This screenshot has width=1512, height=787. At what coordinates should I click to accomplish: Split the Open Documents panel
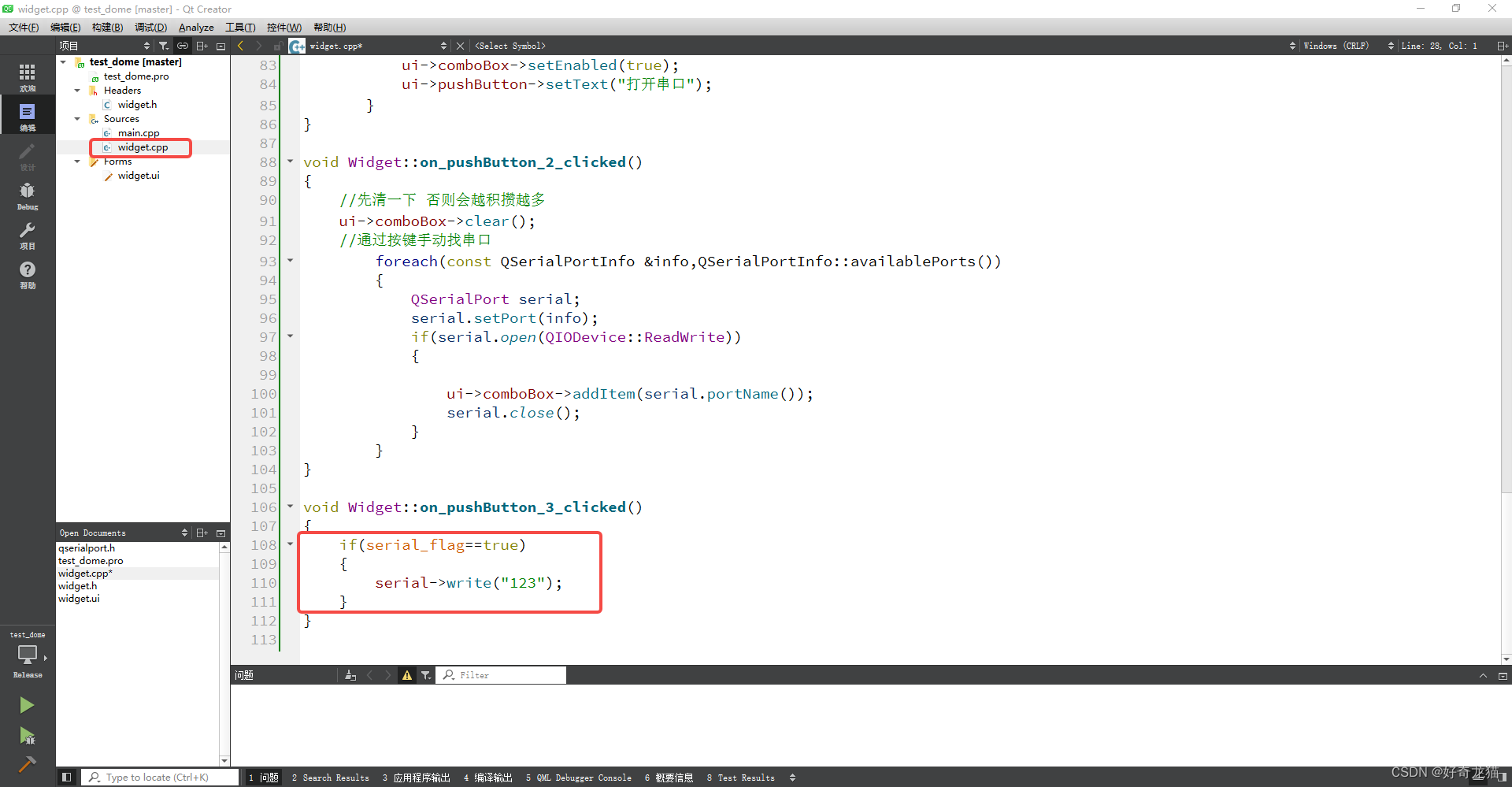pyautogui.click(x=202, y=533)
